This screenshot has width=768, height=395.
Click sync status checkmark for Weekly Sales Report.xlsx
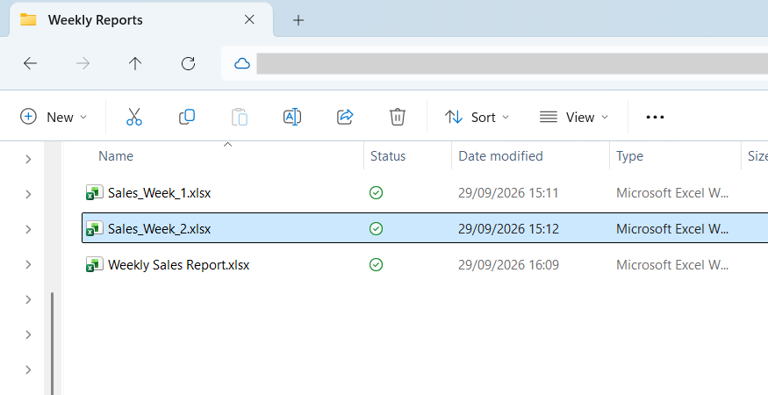376,265
